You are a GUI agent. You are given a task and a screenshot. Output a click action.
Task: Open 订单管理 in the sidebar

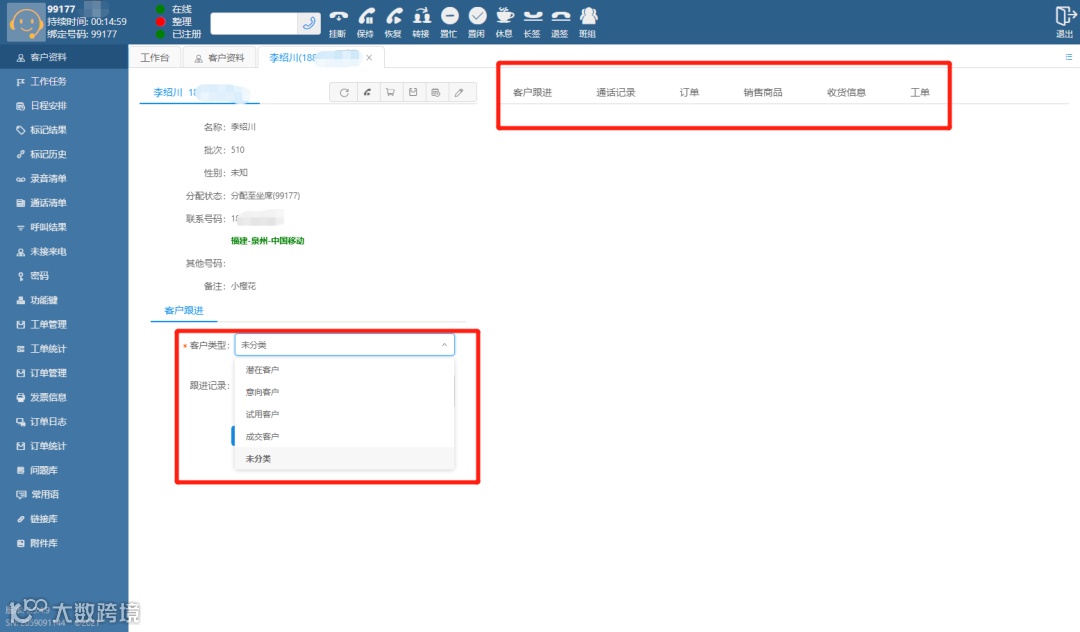pos(64,372)
